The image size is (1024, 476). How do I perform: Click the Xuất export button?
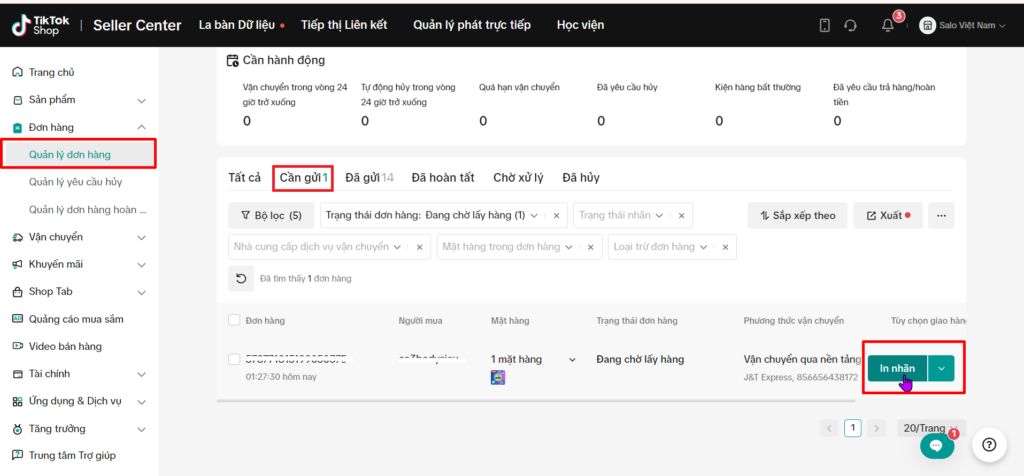coord(888,215)
